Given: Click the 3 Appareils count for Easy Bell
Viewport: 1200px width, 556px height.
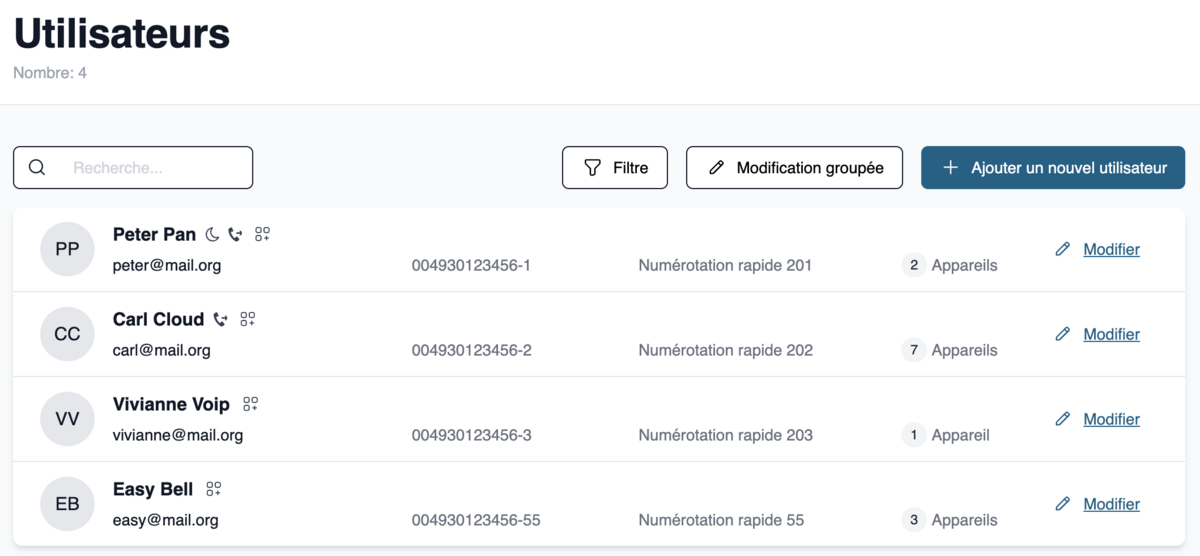Looking at the screenshot, I should click(949, 521).
